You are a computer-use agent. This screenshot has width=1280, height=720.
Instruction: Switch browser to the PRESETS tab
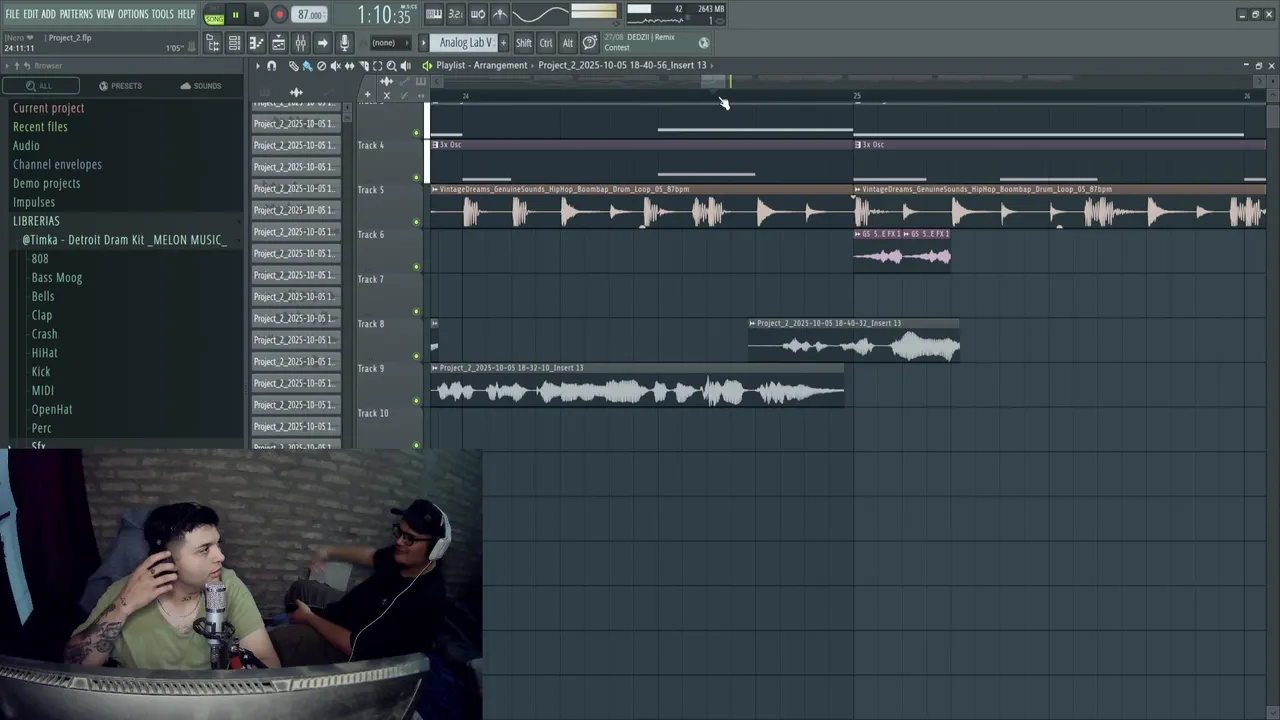[x=121, y=86]
